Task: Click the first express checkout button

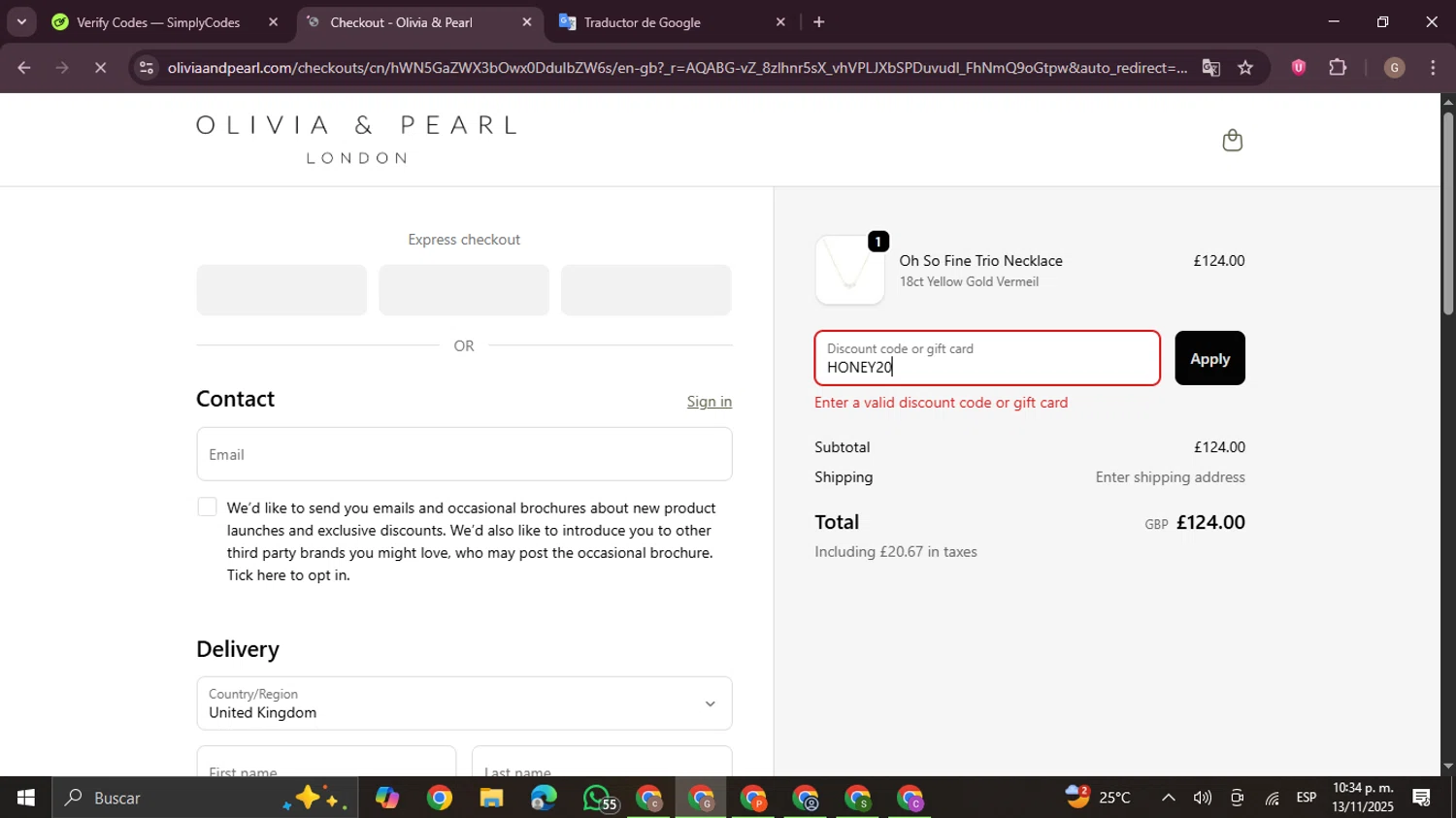Action: pos(281,290)
